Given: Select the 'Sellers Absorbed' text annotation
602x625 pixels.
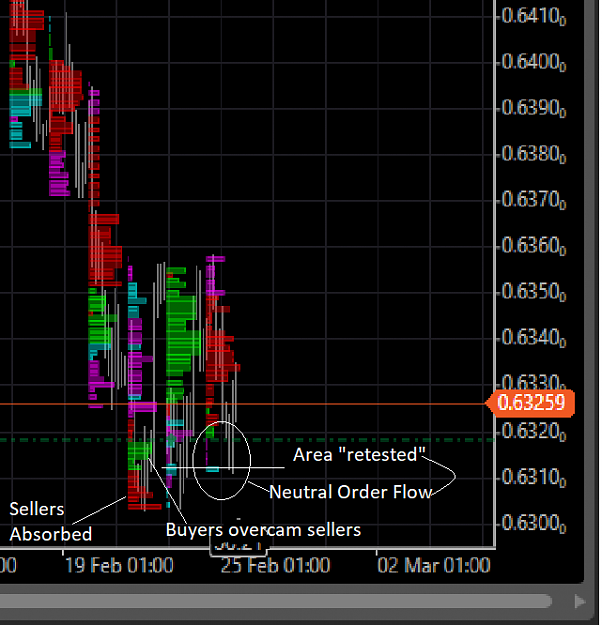Looking at the screenshot, I should coord(51,522).
